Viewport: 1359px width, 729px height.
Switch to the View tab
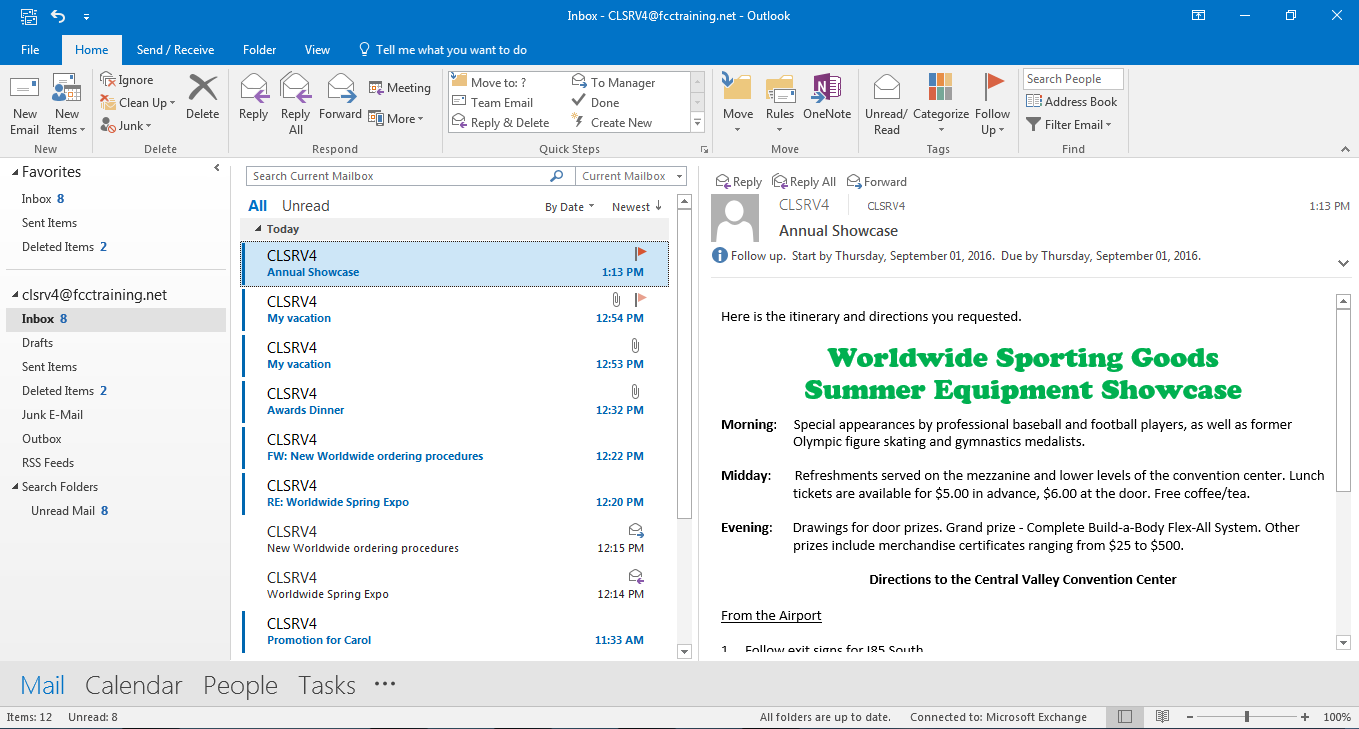pyautogui.click(x=317, y=50)
